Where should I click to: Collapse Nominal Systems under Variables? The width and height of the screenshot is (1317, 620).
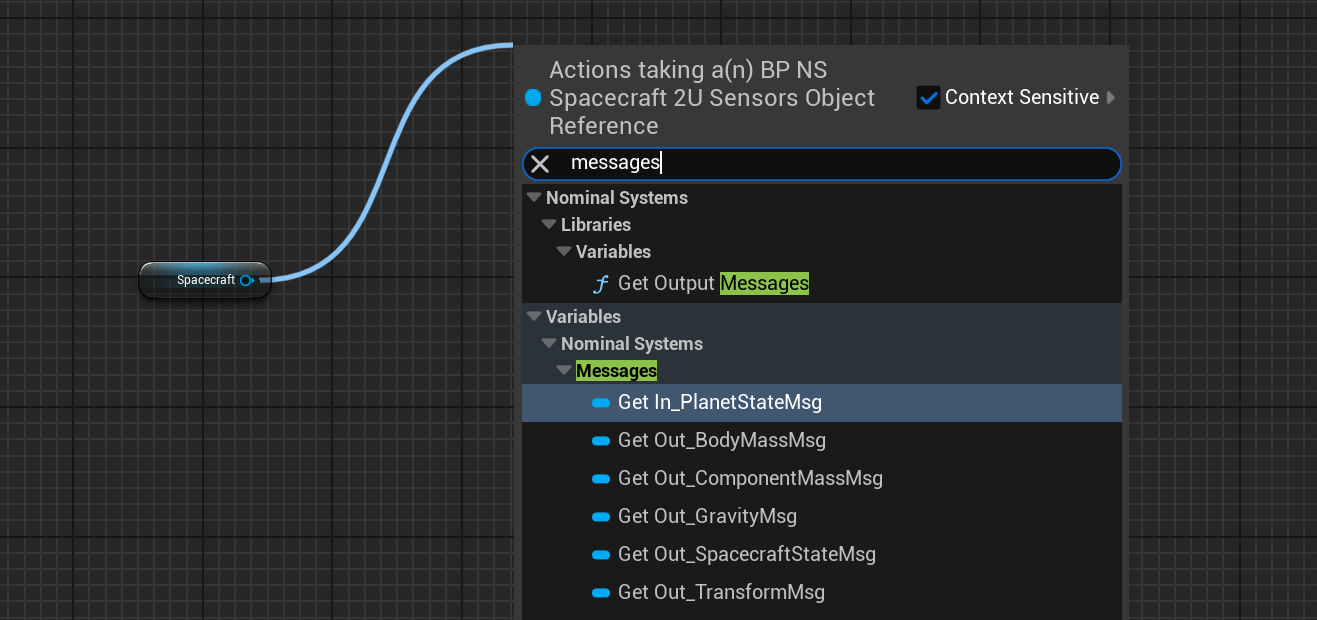point(549,344)
